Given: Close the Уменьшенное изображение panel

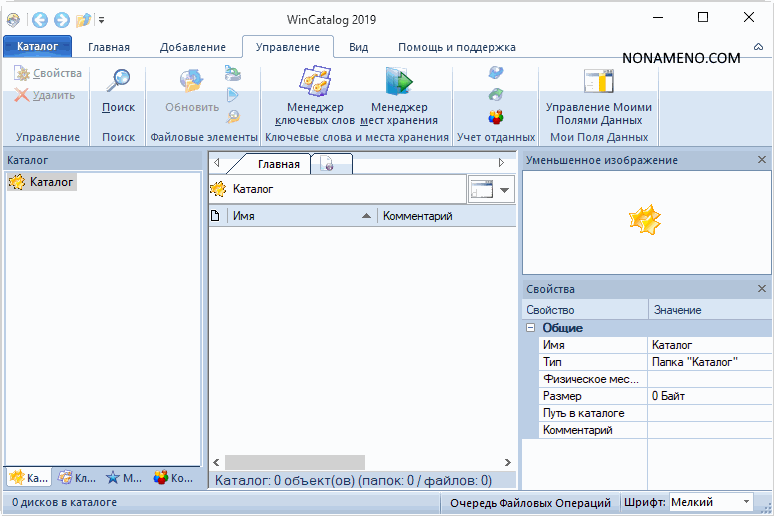Looking at the screenshot, I should pos(762,160).
